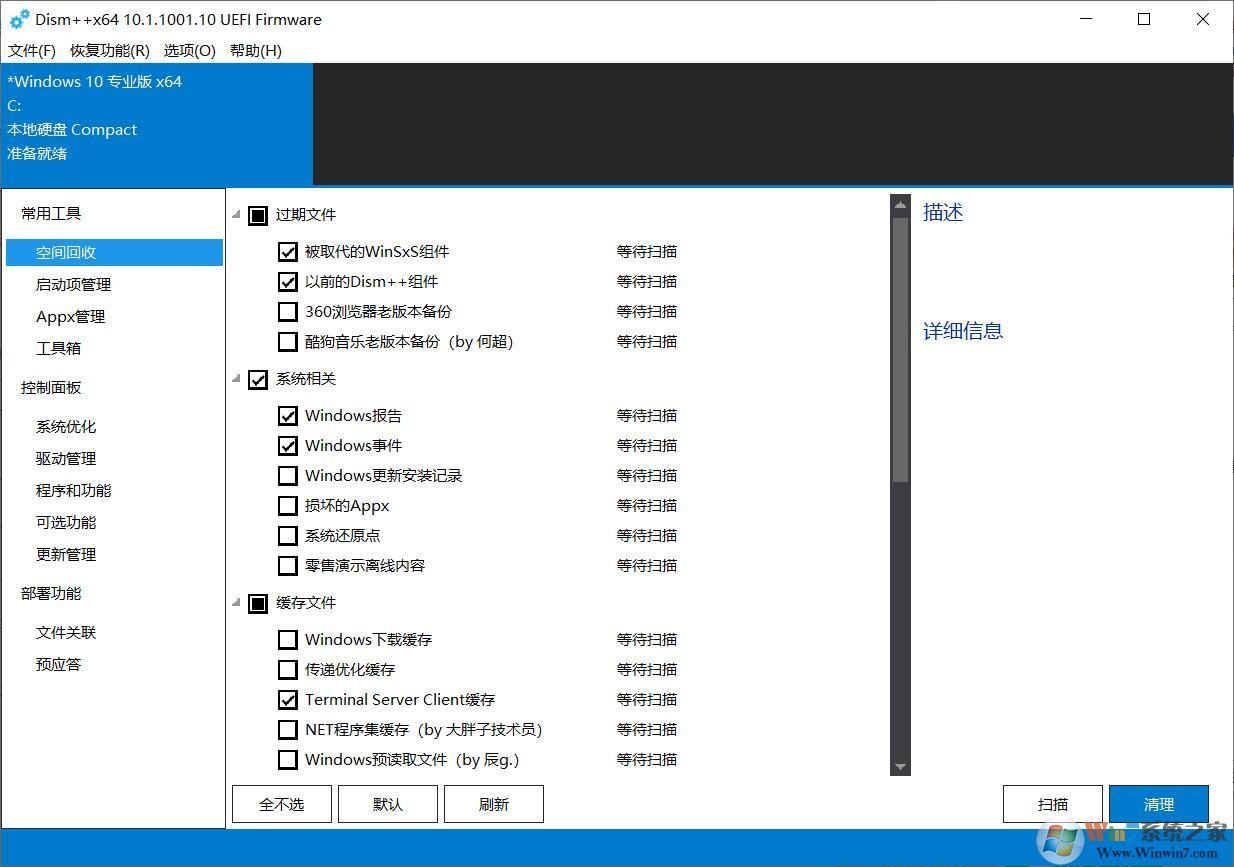Select 驱动管理 in the sidebar
1234x867 pixels.
(x=67, y=458)
